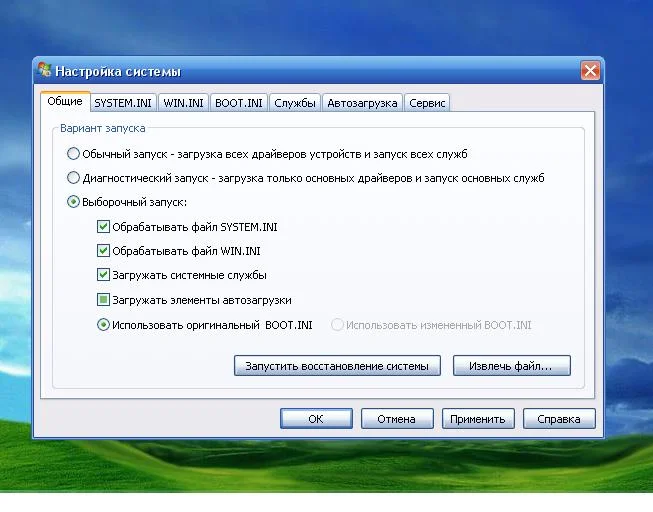Toggle Обрабатывать файл WIN.INI checkbox
This screenshot has height=512, width=653.
103,251
